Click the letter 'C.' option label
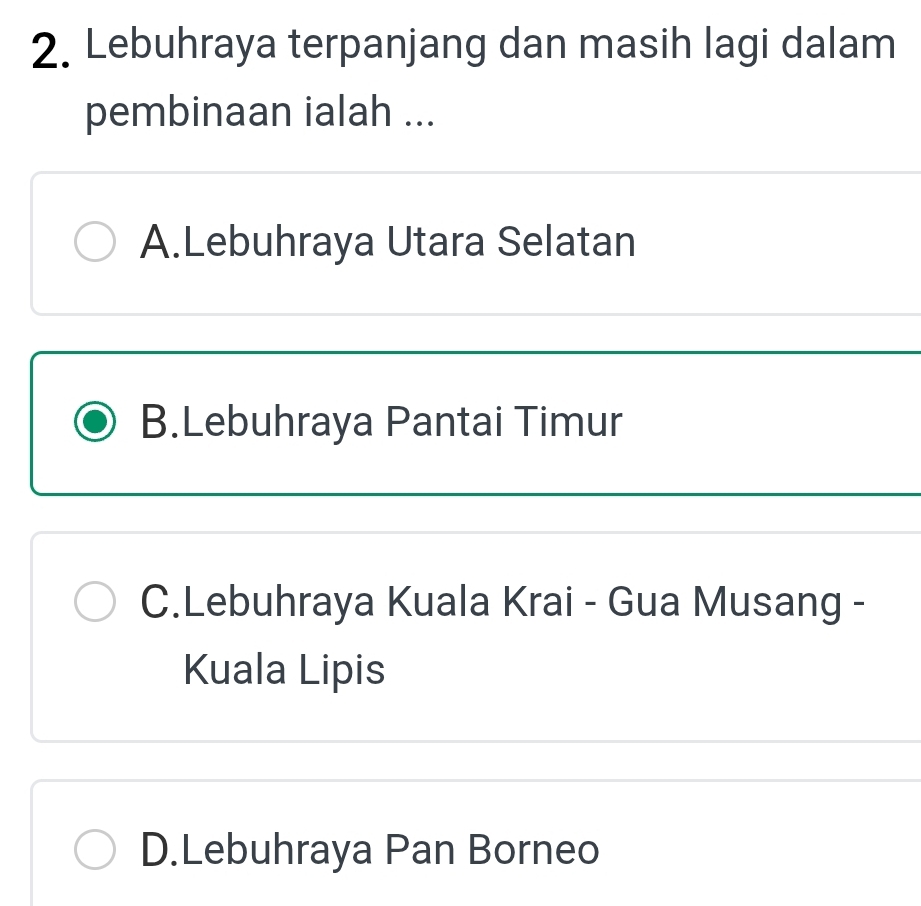The image size is (921, 906). click(162, 602)
